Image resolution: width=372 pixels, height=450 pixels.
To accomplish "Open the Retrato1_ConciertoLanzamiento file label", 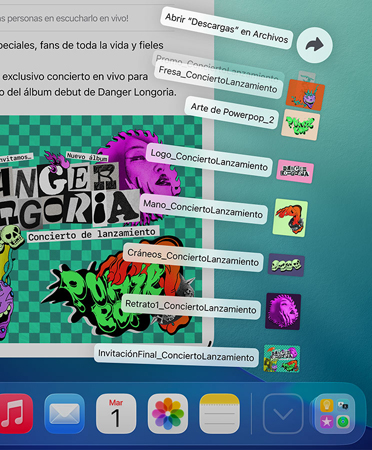I will 191,307.
